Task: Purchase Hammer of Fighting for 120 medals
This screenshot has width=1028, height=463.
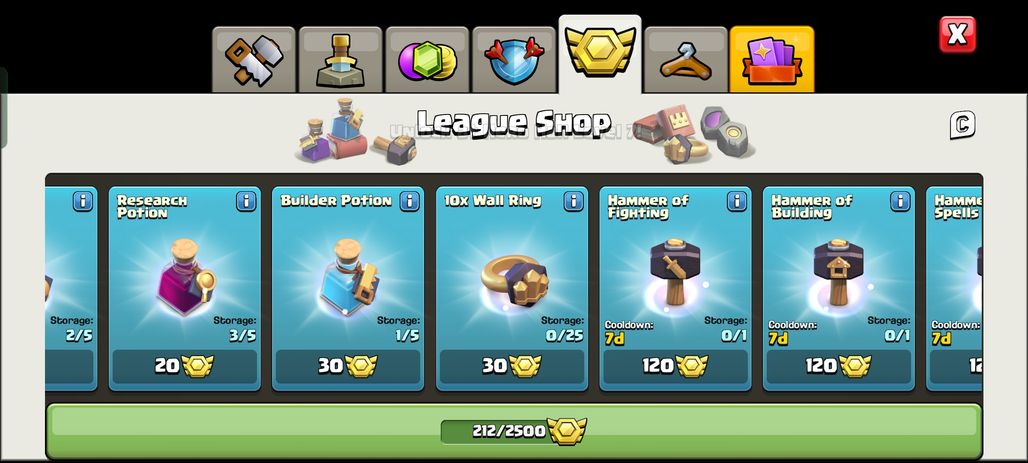Action: click(x=675, y=366)
